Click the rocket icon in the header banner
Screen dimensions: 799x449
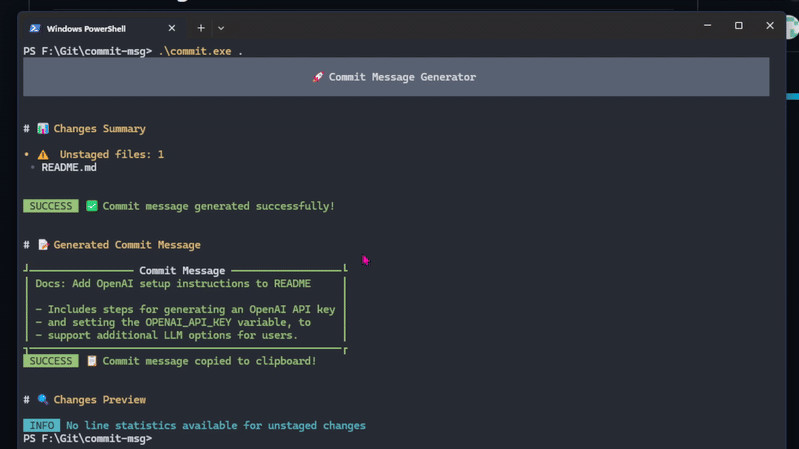(317, 77)
